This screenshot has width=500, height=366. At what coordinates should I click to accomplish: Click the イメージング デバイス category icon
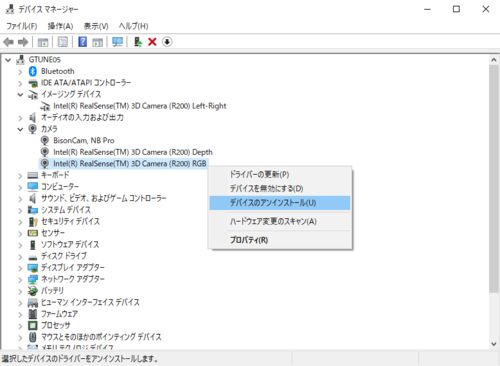[x=33, y=94]
